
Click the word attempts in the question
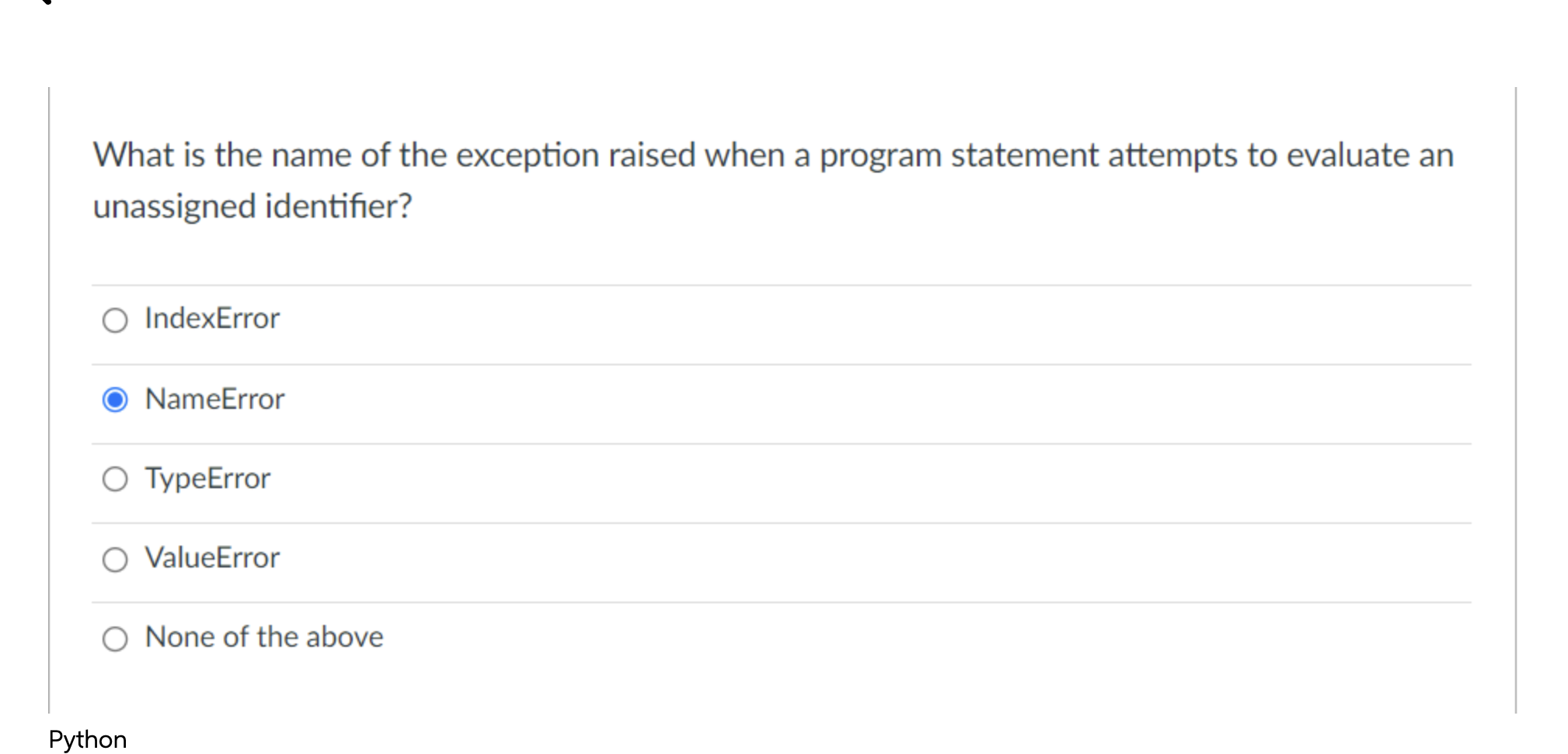pyautogui.click(x=1173, y=157)
